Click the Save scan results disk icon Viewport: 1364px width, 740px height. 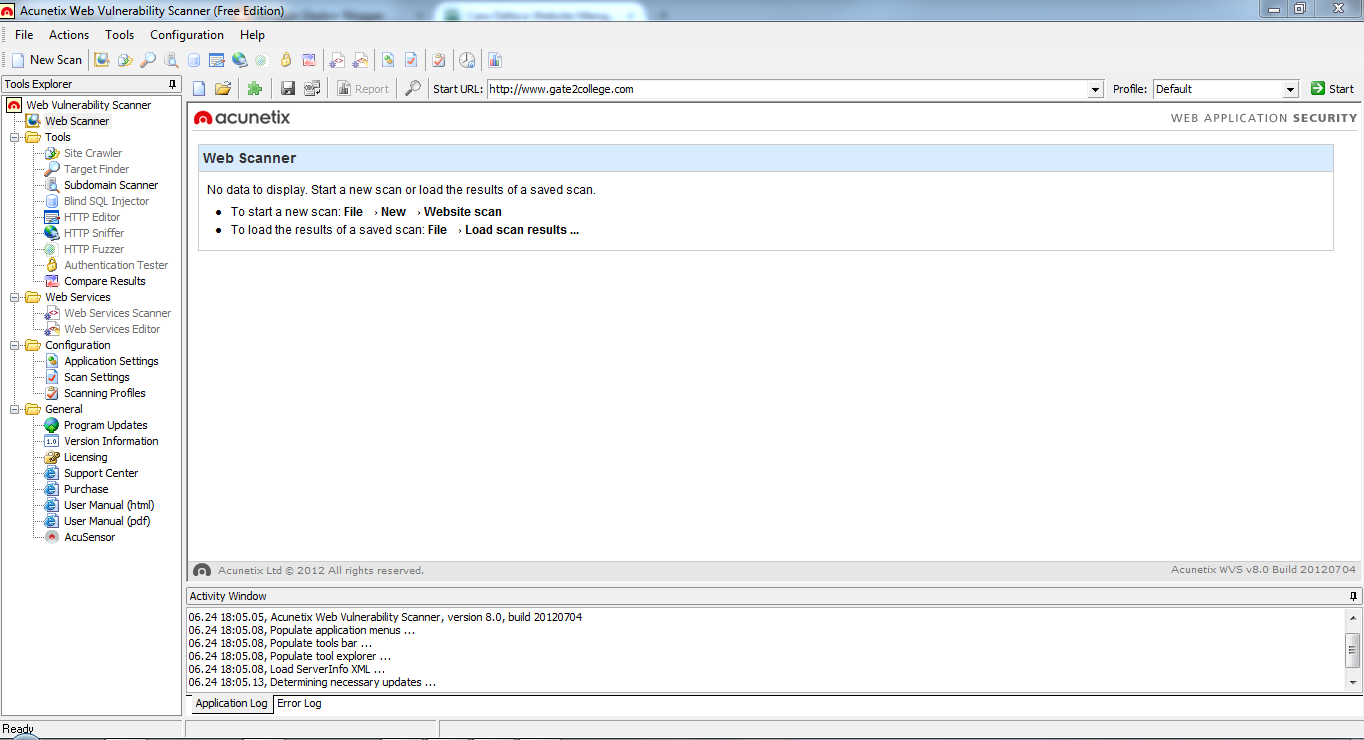click(288, 88)
